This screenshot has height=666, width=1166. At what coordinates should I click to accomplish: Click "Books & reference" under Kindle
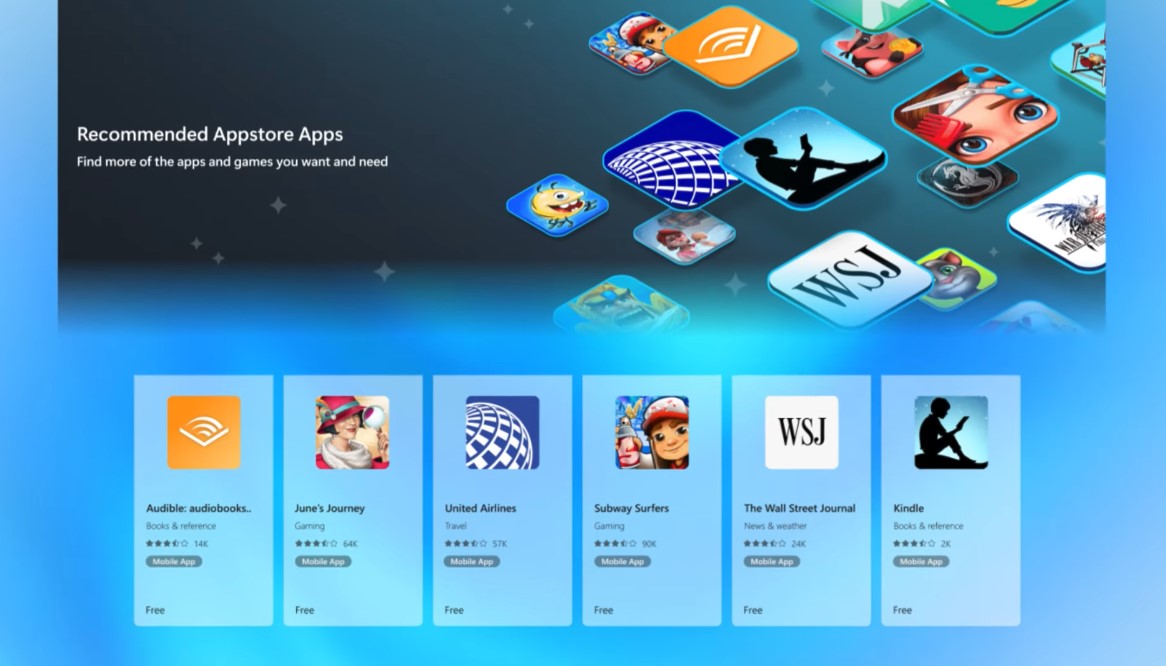click(928, 526)
